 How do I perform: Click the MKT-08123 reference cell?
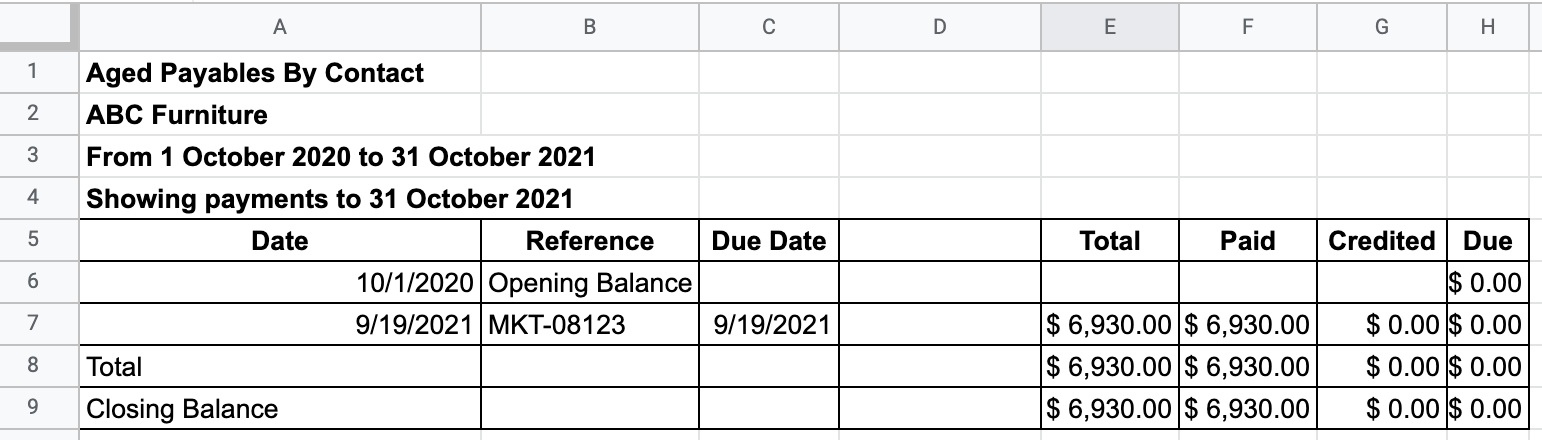tap(589, 325)
